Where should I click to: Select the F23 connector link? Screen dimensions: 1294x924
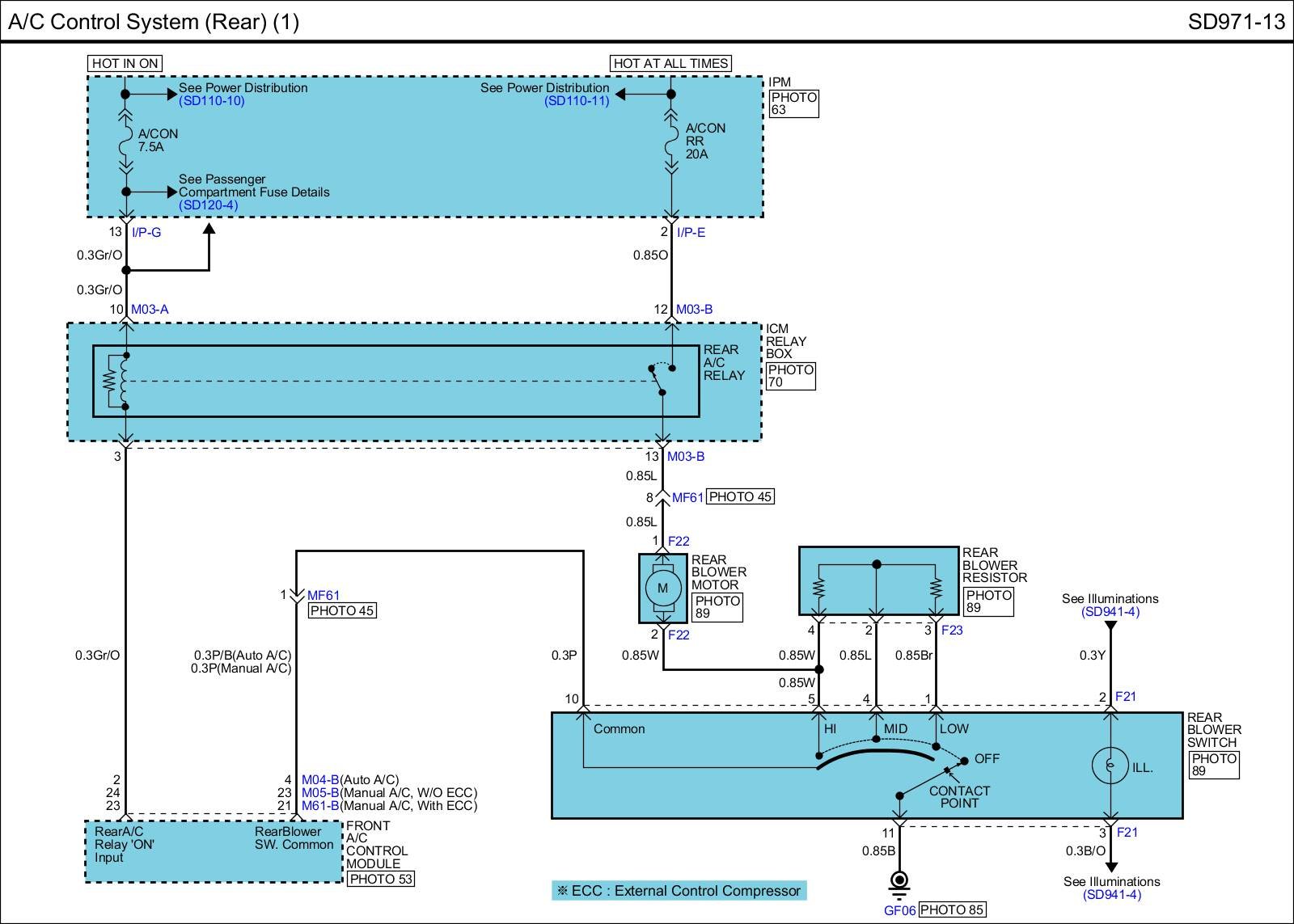[952, 631]
